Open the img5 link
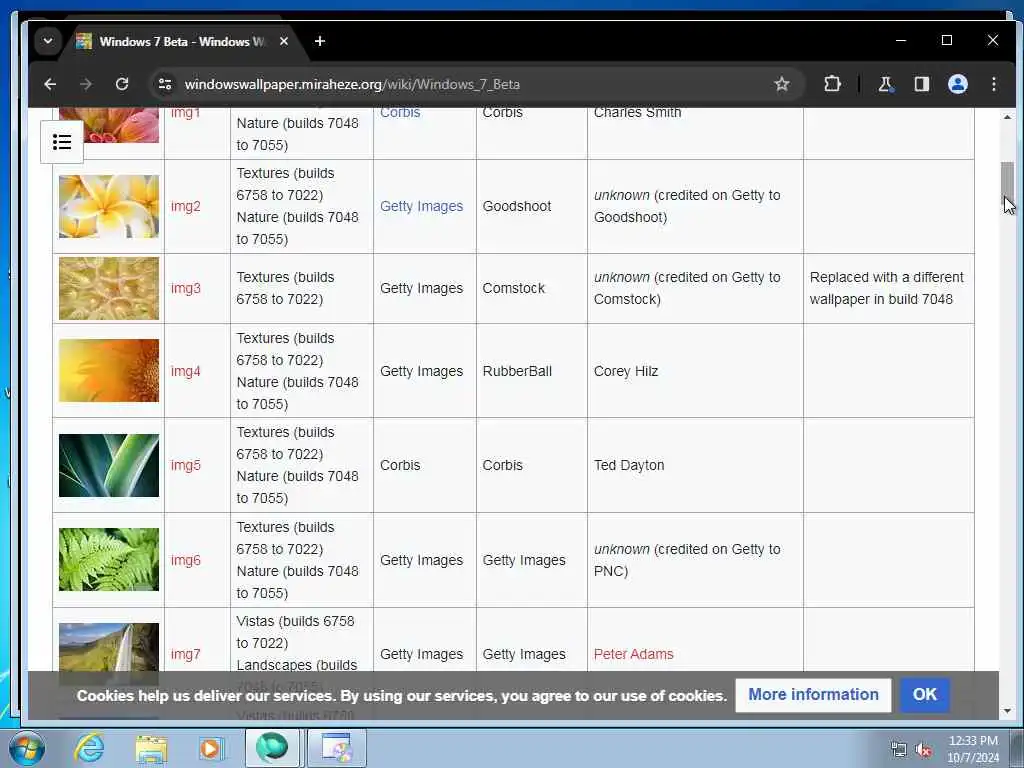This screenshot has height=768, width=1024. pos(185,466)
